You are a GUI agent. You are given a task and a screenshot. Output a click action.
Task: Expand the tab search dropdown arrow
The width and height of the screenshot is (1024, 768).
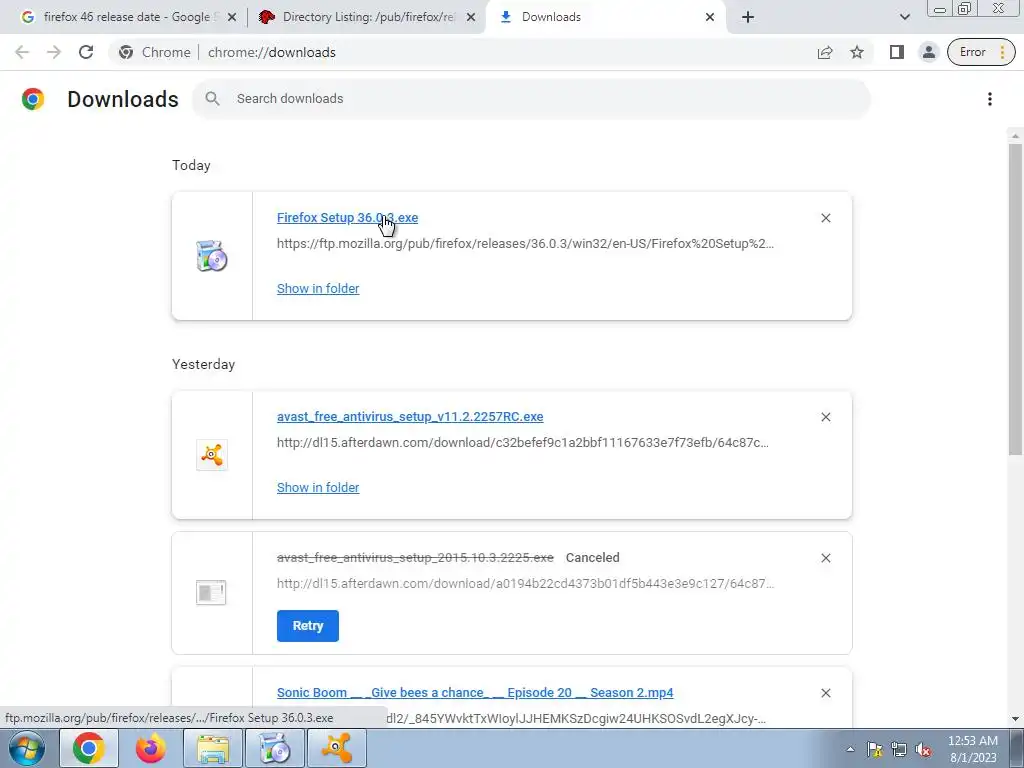click(x=904, y=17)
